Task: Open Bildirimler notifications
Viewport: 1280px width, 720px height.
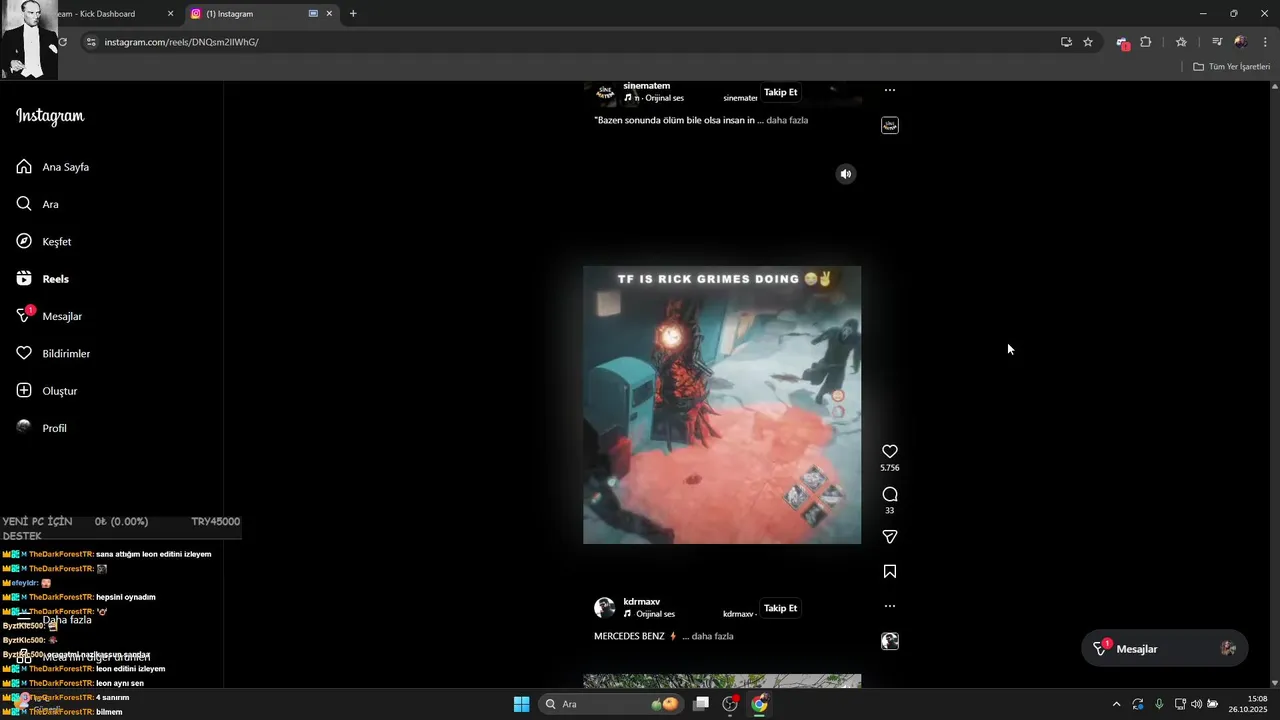Action: [x=53, y=353]
